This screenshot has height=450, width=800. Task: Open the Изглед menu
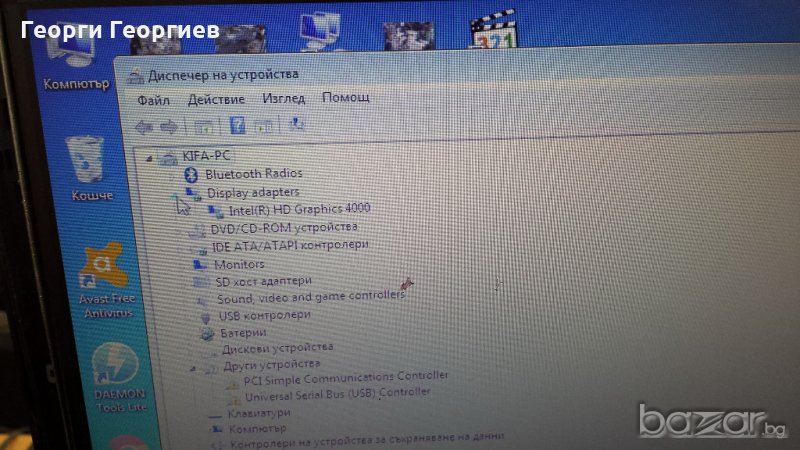coord(283,99)
